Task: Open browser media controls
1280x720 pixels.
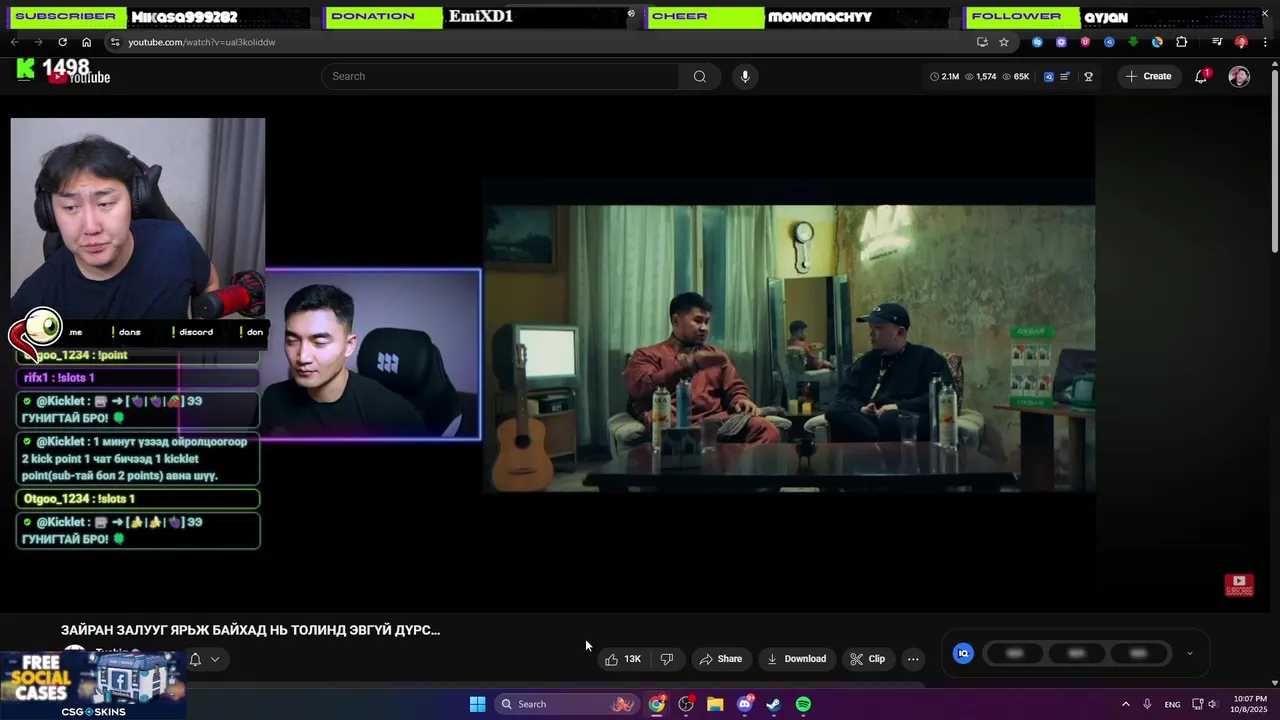Action: point(1217,42)
